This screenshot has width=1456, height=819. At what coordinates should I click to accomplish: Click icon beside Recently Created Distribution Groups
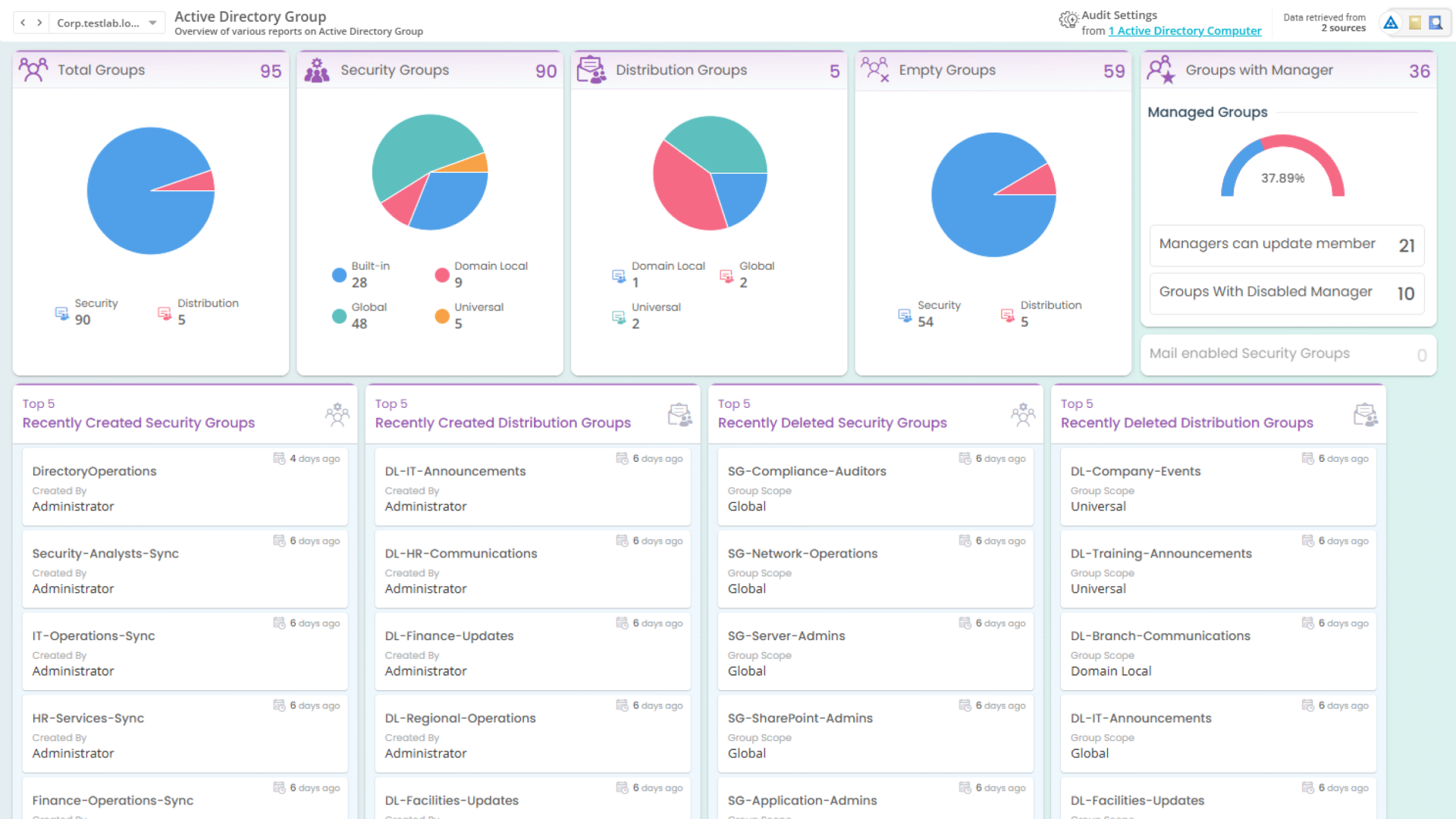680,415
